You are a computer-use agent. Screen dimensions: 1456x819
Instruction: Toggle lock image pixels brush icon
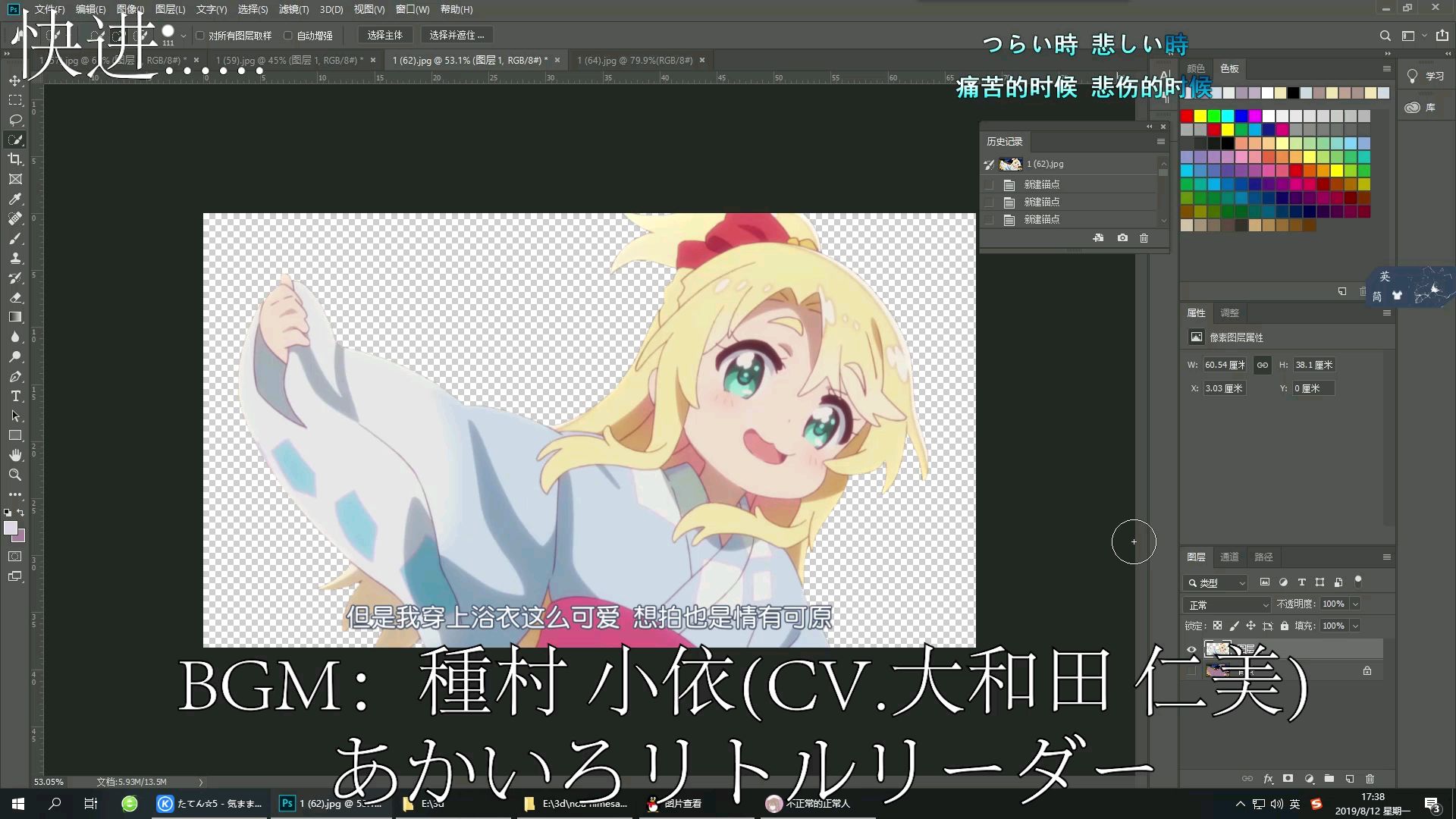[1234, 626]
